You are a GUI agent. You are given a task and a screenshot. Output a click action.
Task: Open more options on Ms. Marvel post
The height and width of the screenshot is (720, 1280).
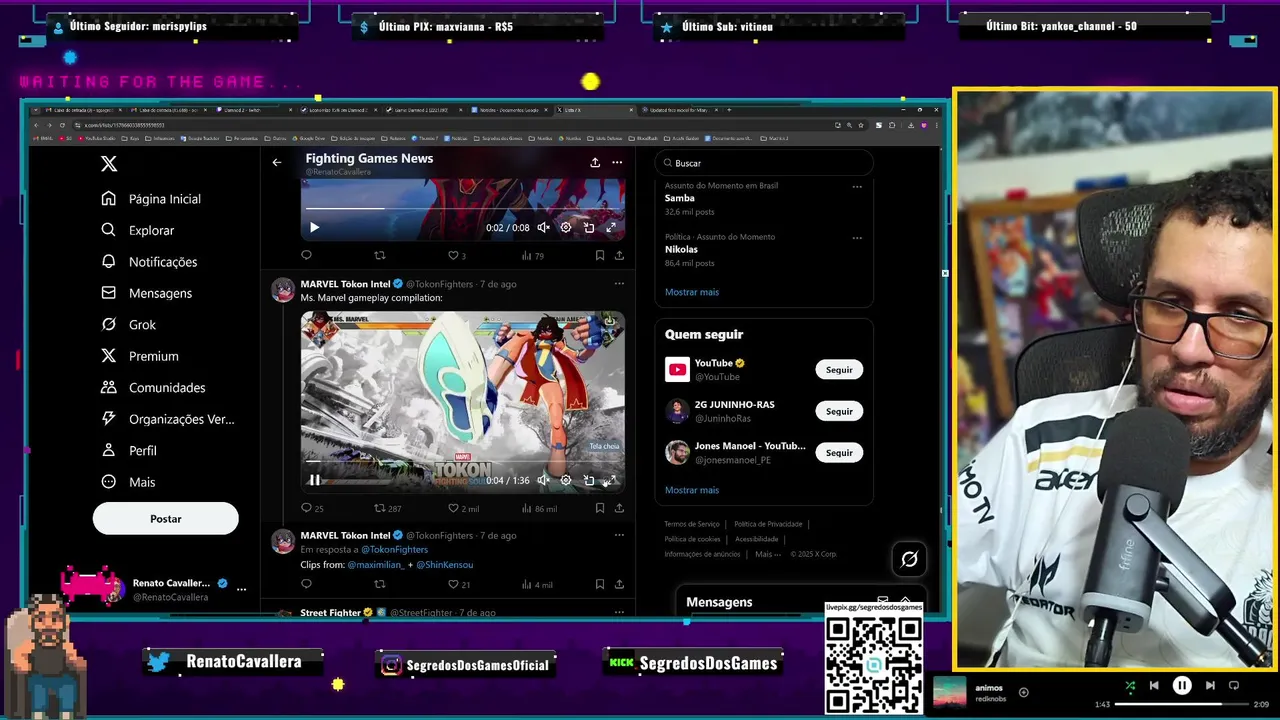pyautogui.click(x=619, y=284)
